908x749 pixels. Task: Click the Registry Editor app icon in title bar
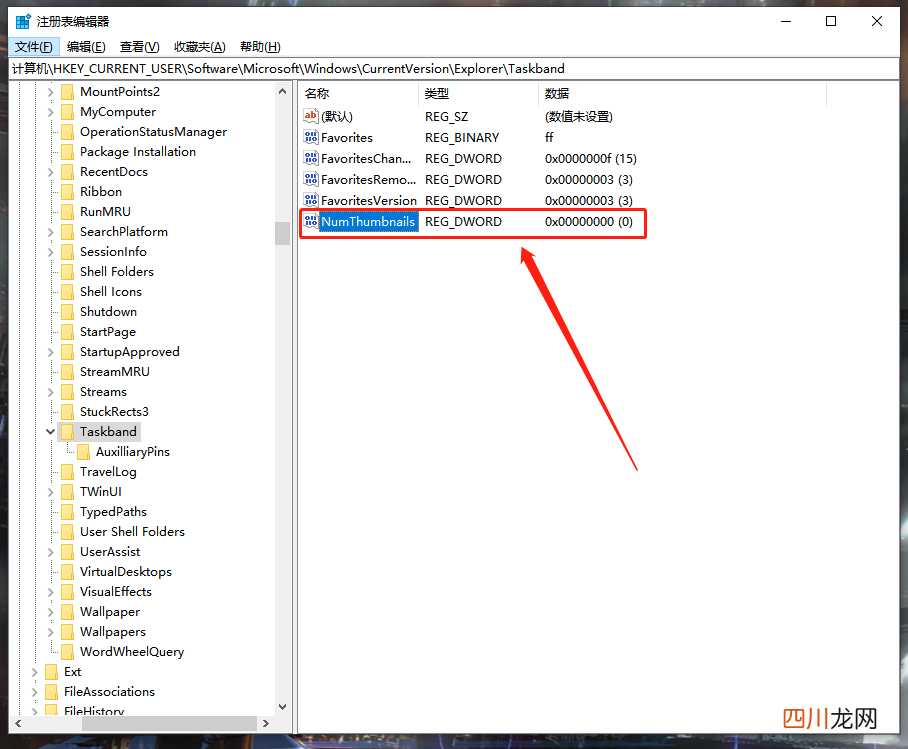[23, 22]
